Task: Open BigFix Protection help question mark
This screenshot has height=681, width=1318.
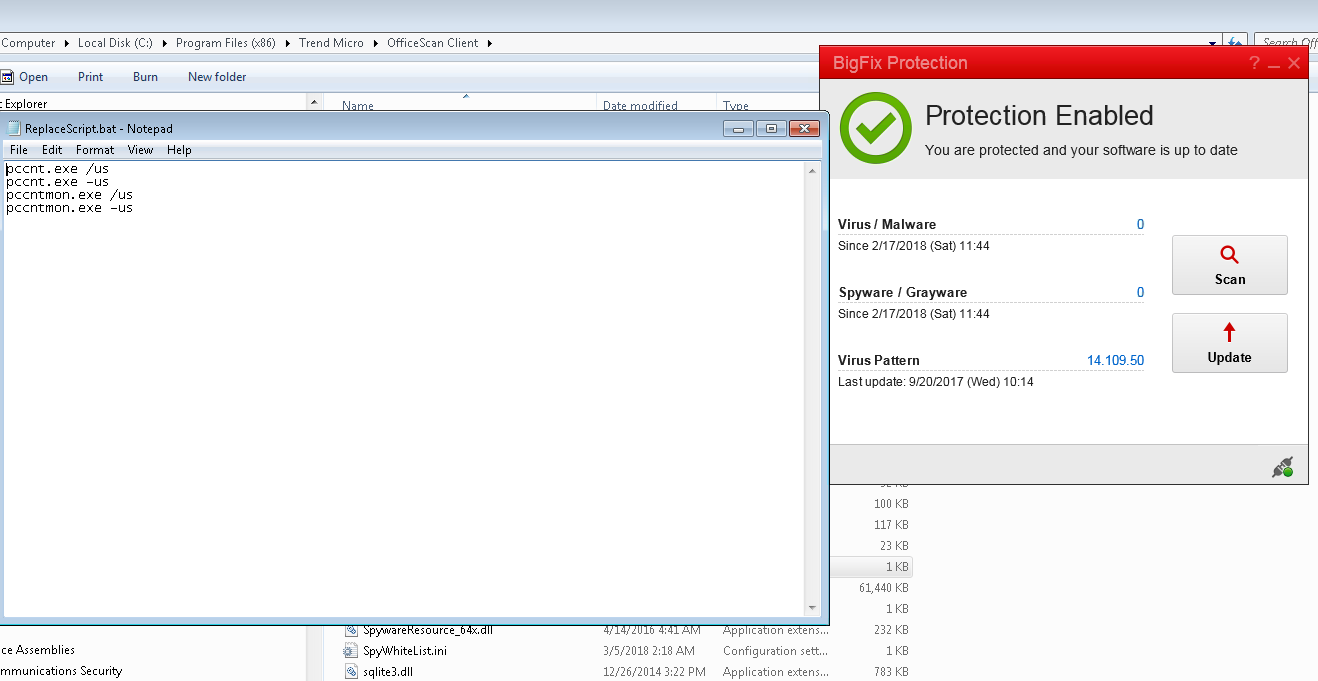Action: pos(1254,63)
